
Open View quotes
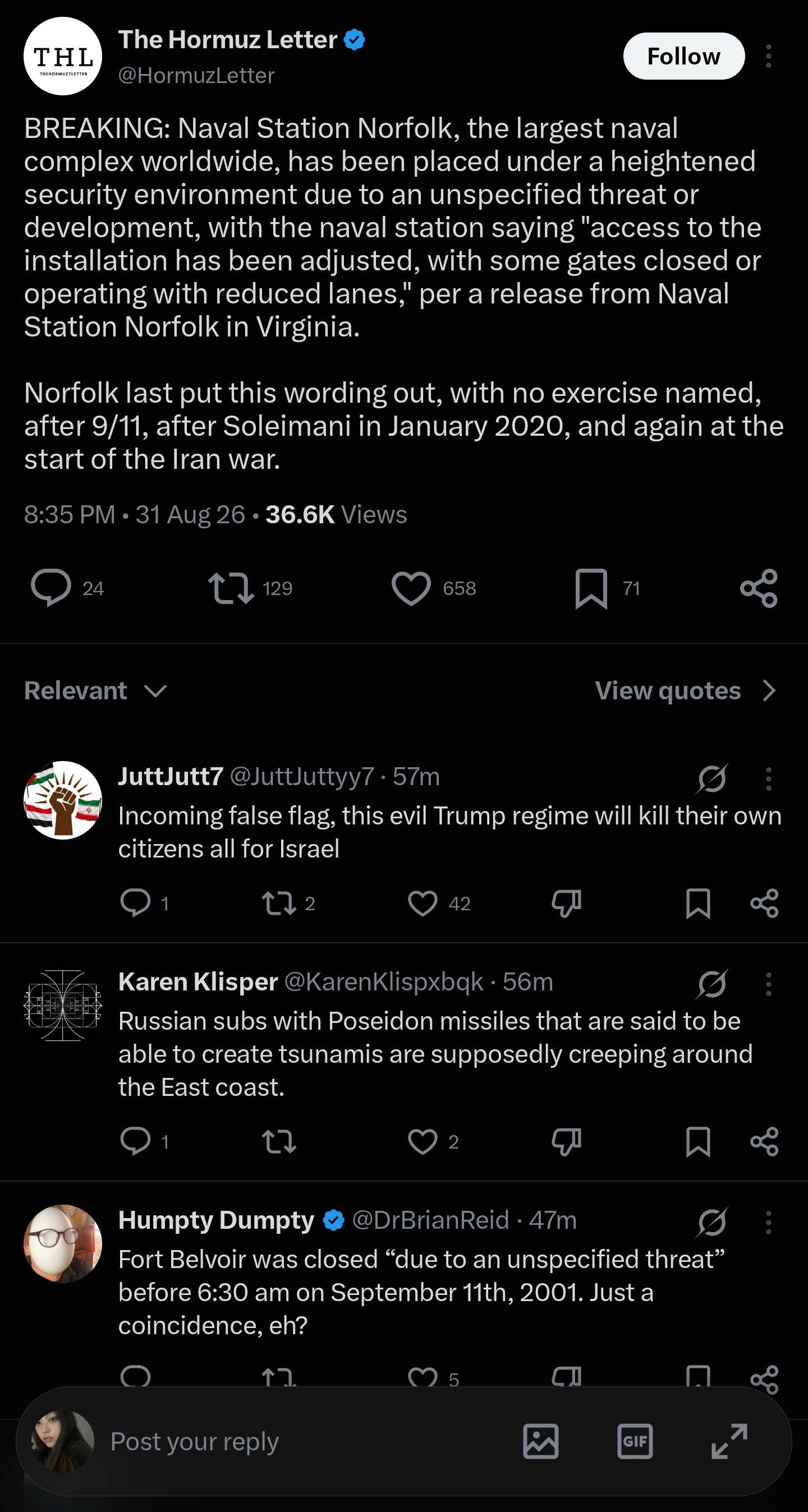coord(686,691)
